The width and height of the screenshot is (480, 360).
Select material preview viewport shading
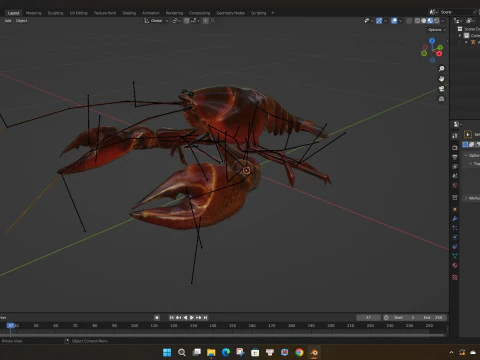tap(430, 21)
